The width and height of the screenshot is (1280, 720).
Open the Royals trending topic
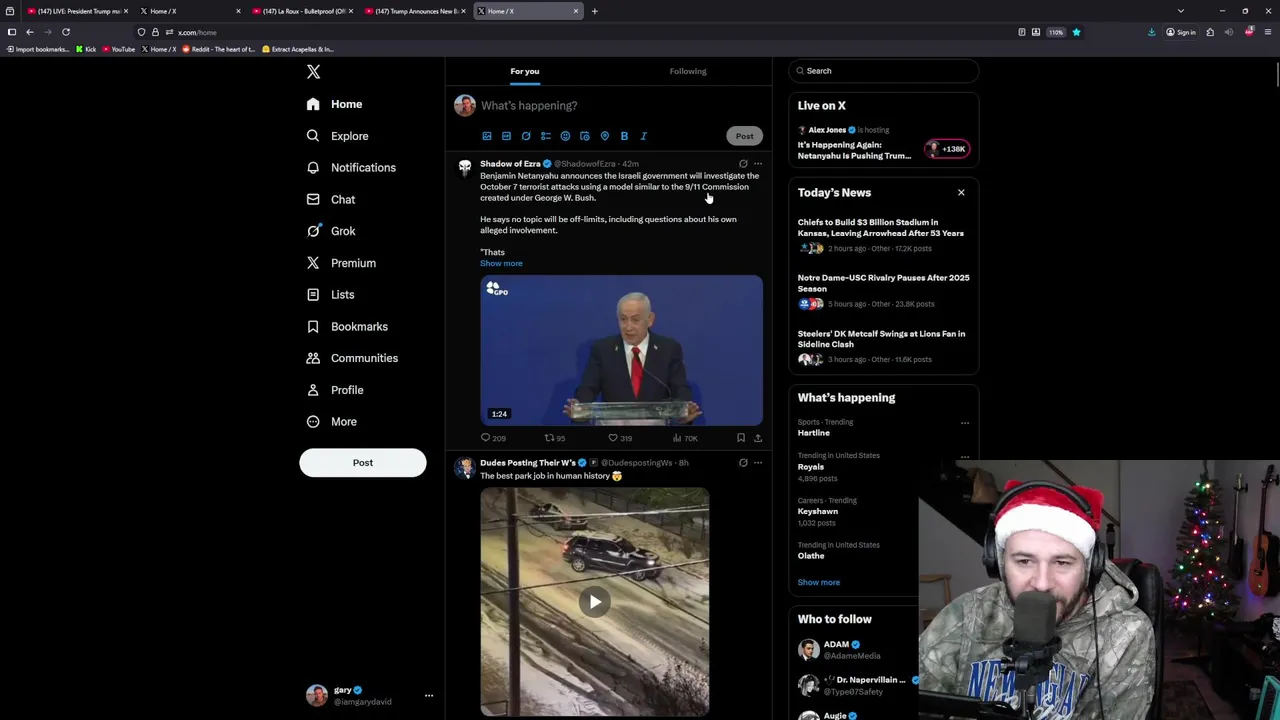(x=811, y=467)
